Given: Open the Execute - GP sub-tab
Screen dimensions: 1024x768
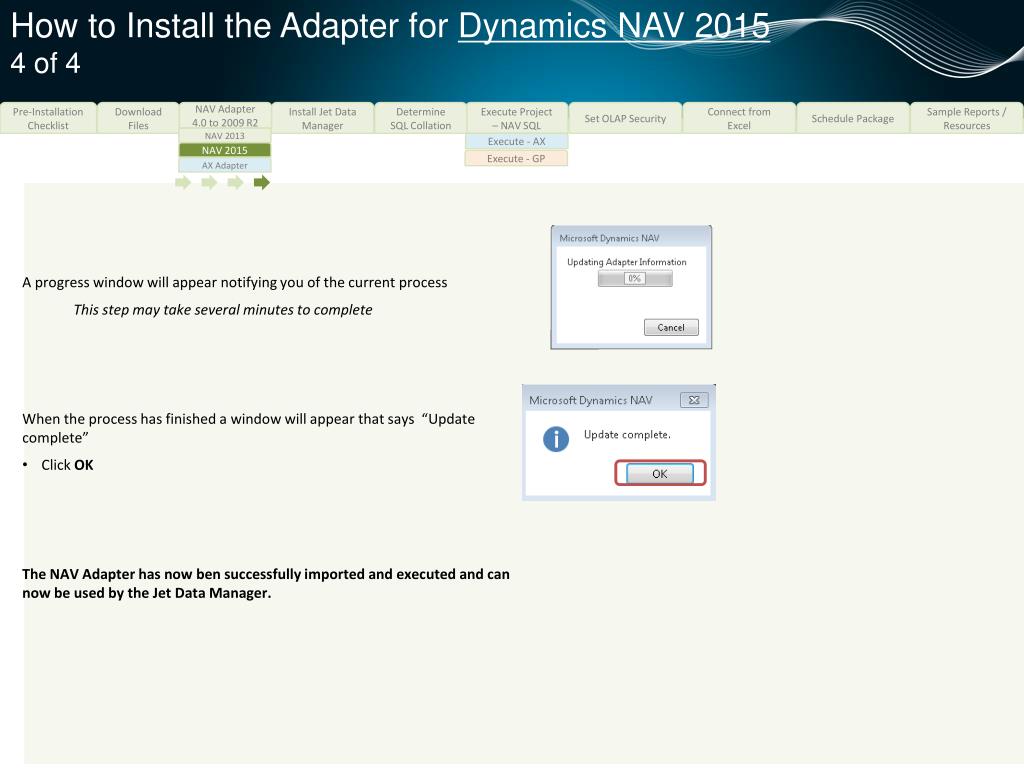Looking at the screenshot, I should (516, 159).
